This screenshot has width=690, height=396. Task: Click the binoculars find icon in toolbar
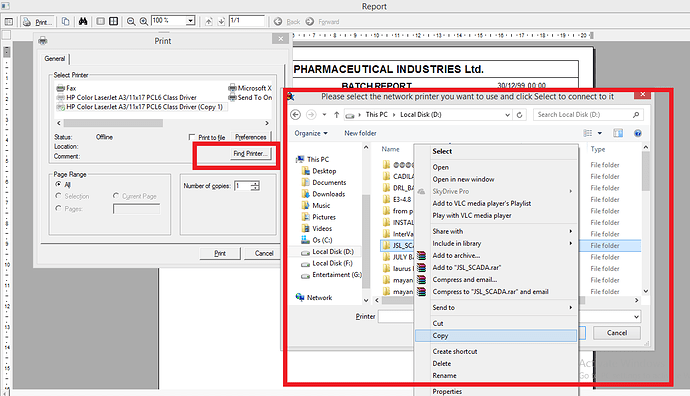83,21
